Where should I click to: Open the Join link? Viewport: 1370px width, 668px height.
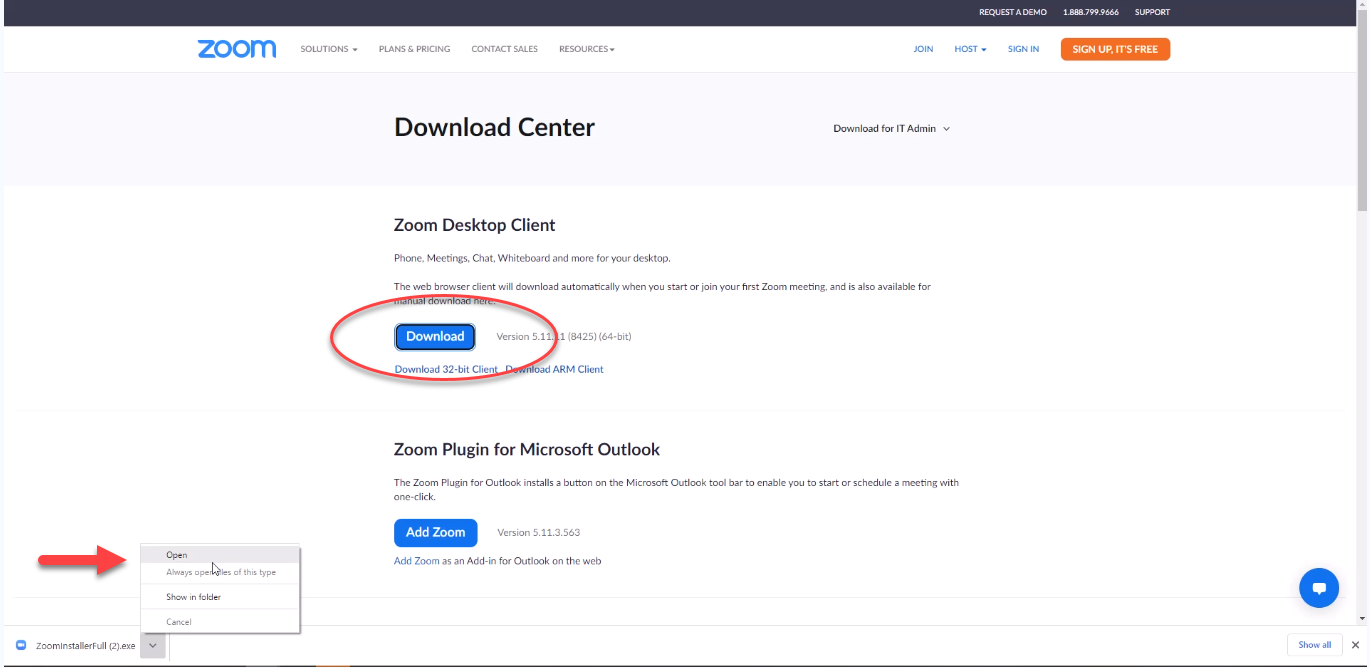tap(923, 49)
